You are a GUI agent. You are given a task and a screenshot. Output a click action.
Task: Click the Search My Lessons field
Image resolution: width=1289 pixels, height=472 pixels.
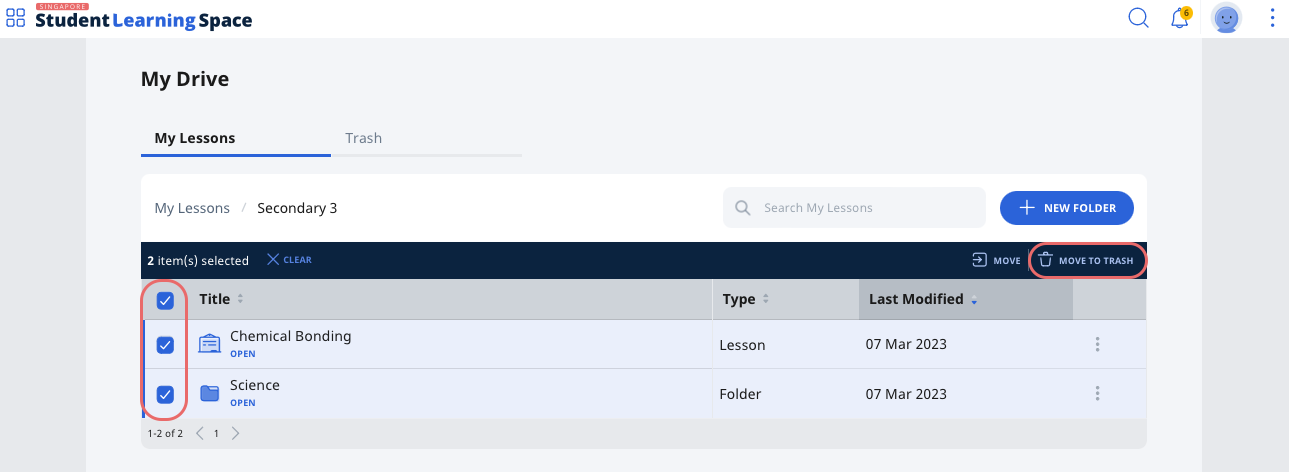point(854,208)
